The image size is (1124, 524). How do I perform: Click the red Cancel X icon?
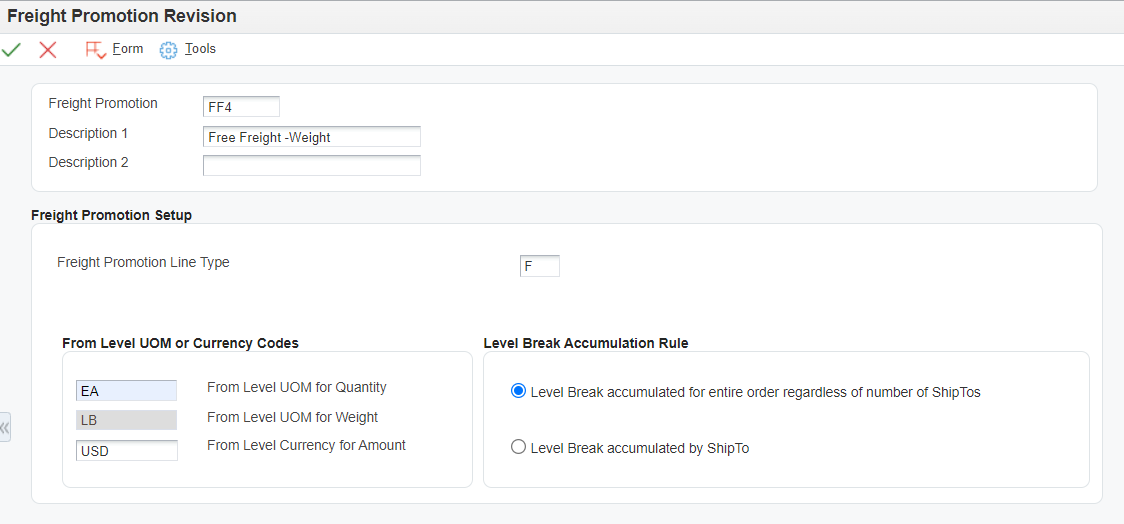48,49
